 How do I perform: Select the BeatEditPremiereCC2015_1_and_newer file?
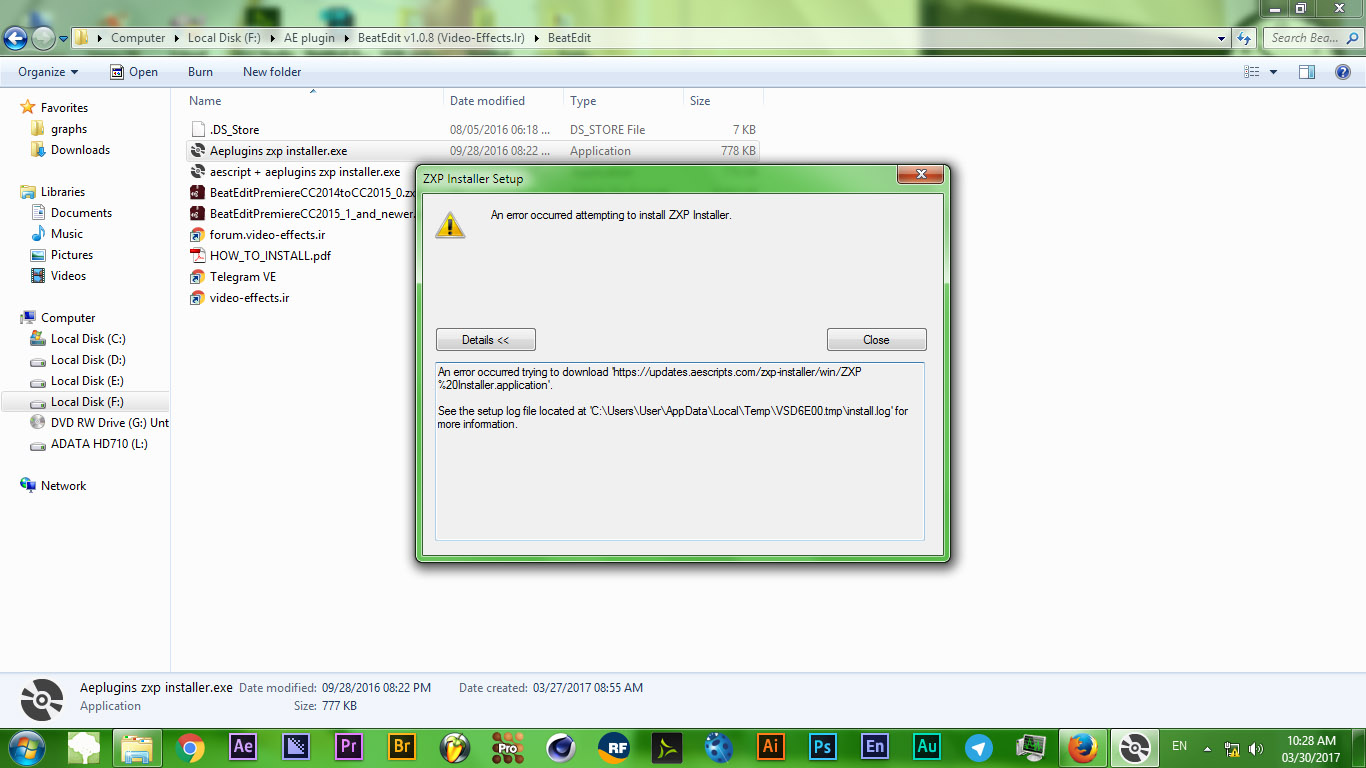(x=301, y=214)
